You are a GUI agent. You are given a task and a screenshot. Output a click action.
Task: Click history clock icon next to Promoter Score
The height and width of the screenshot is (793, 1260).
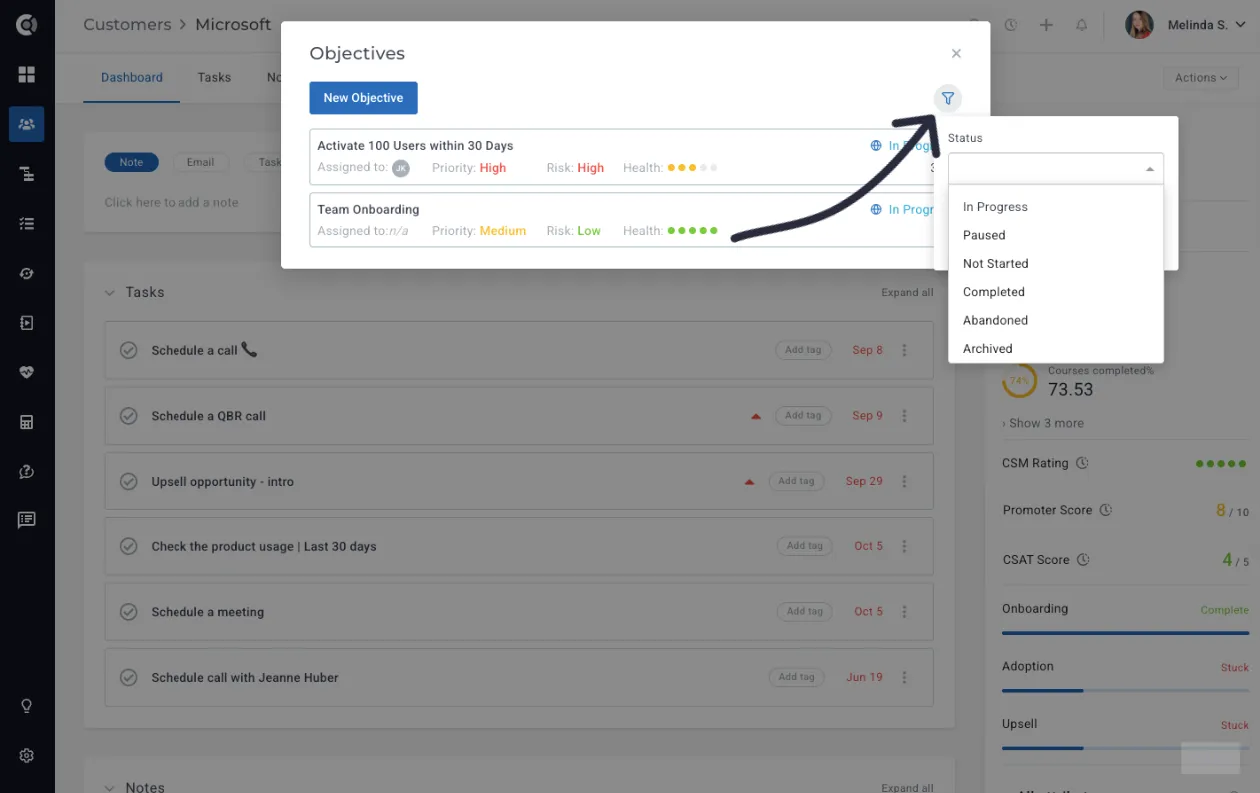[x=1106, y=510]
